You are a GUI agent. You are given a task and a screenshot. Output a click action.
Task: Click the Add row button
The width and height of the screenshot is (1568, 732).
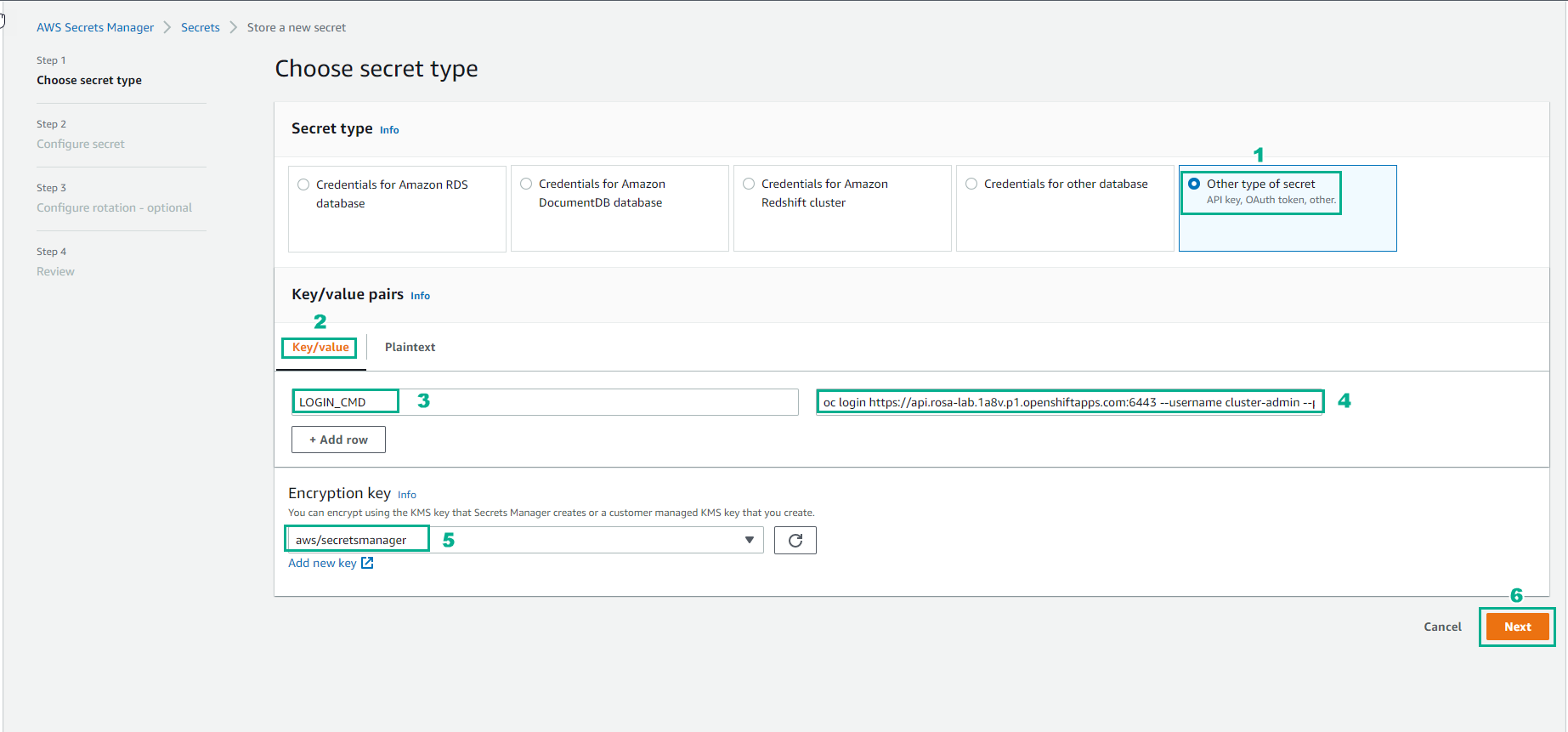coord(338,440)
